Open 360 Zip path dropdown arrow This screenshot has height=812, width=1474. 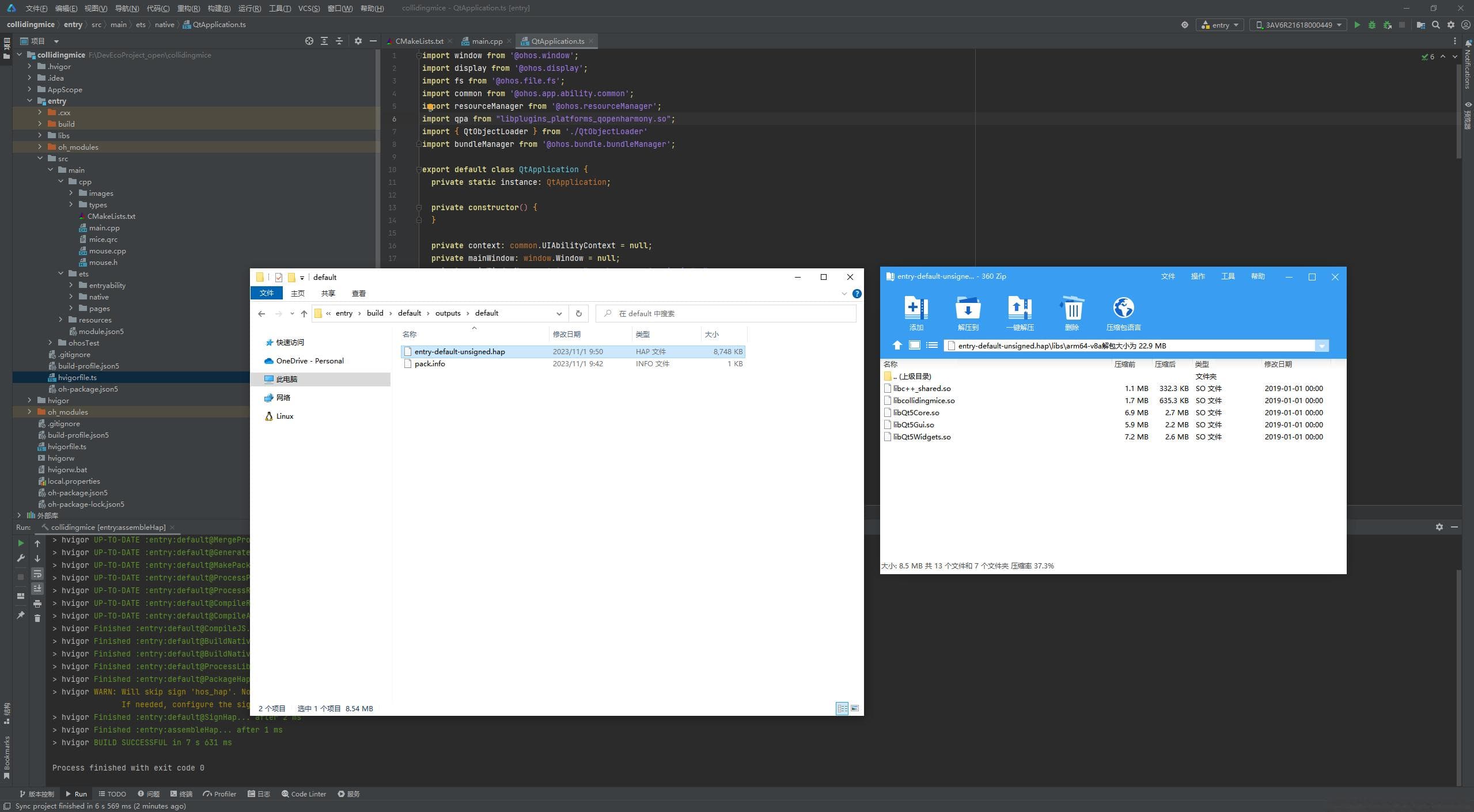pyautogui.click(x=1322, y=346)
